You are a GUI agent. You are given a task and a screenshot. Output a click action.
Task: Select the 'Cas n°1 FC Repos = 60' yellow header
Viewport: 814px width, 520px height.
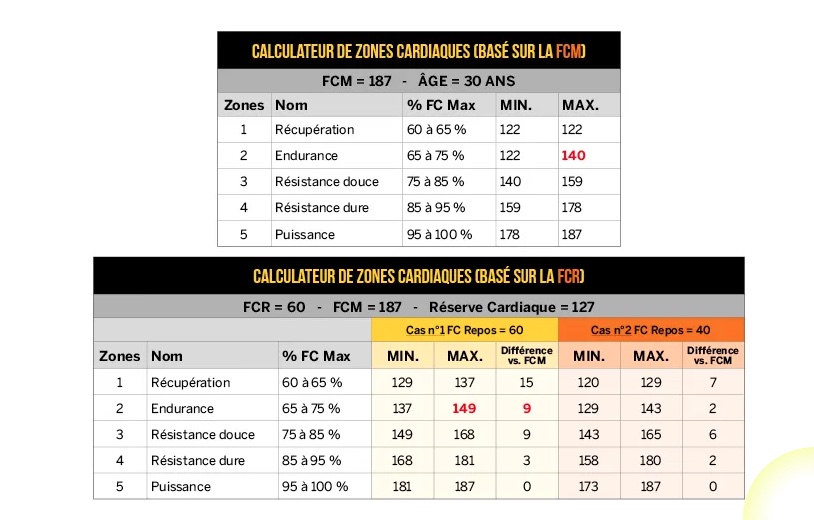coord(465,330)
